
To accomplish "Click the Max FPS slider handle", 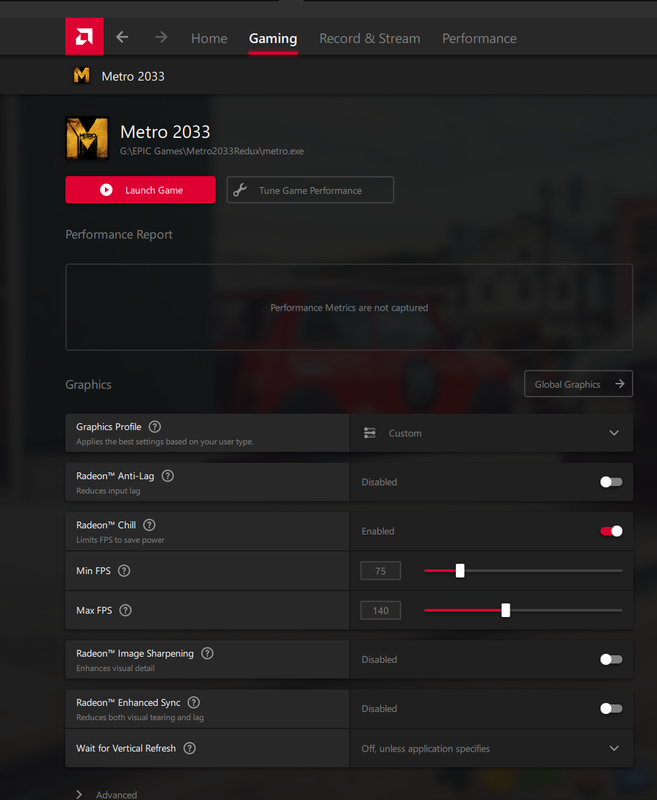I will 506,610.
